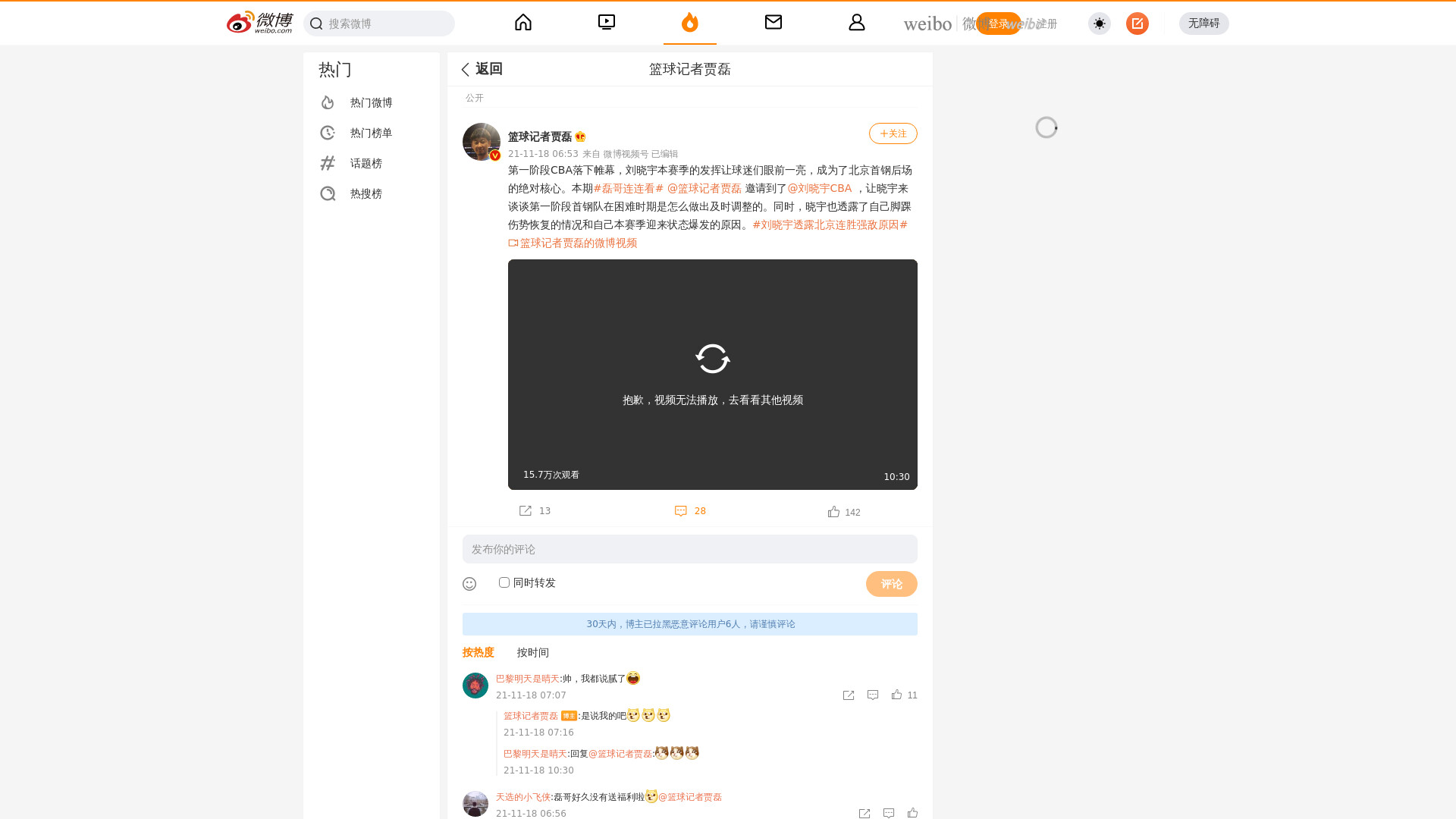The width and height of the screenshot is (1456, 819).
Task: Open the profile person icon
Action: click(857, 22)
